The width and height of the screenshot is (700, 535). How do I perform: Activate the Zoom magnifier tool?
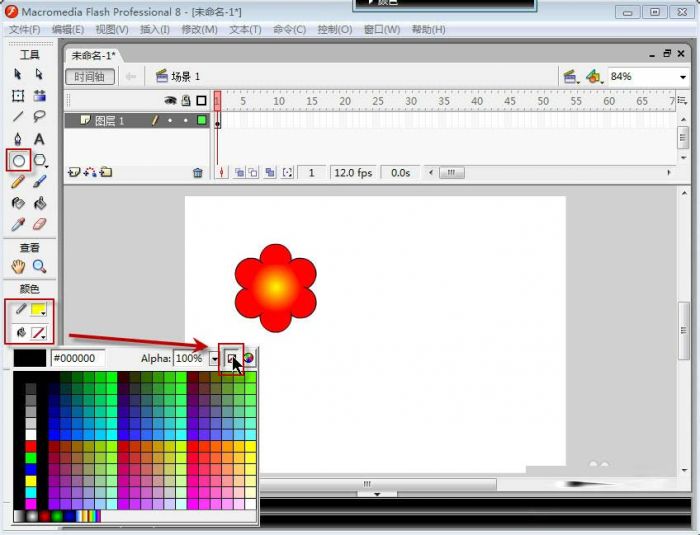40,267
